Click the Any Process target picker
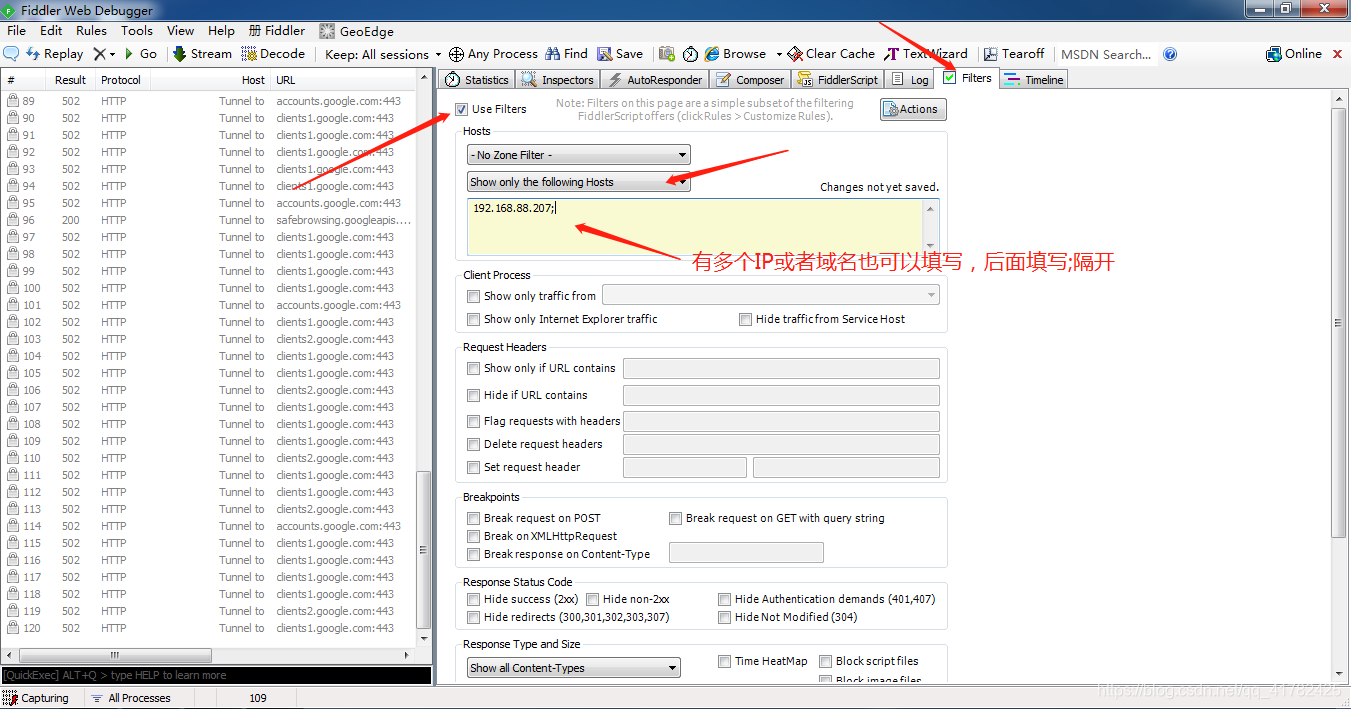 click(493, 54)
